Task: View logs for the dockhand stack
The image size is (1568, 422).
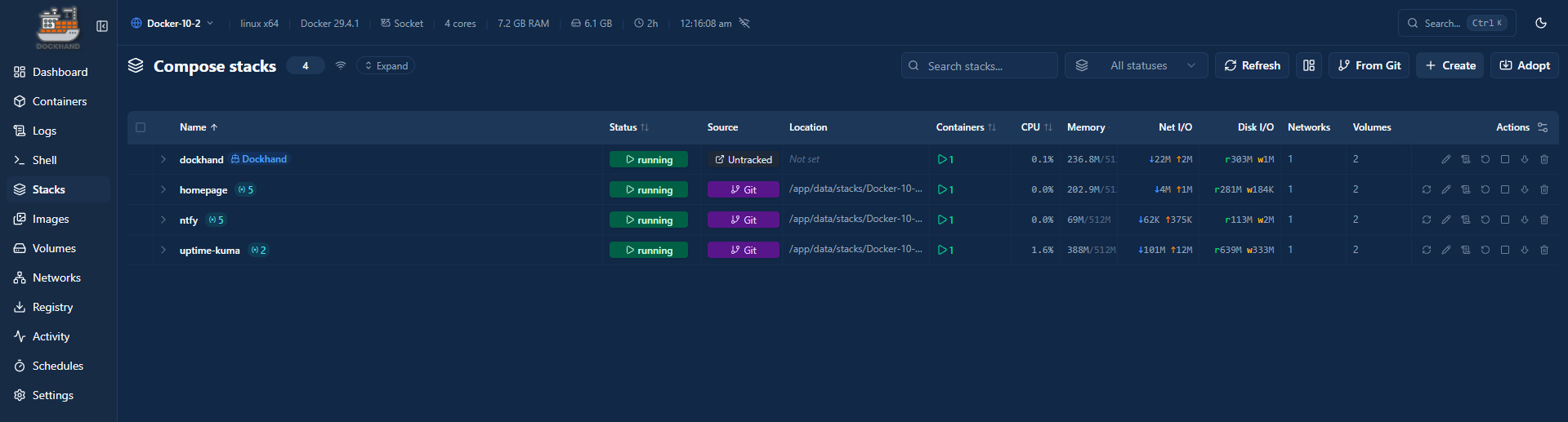Action: point(1466,159)
